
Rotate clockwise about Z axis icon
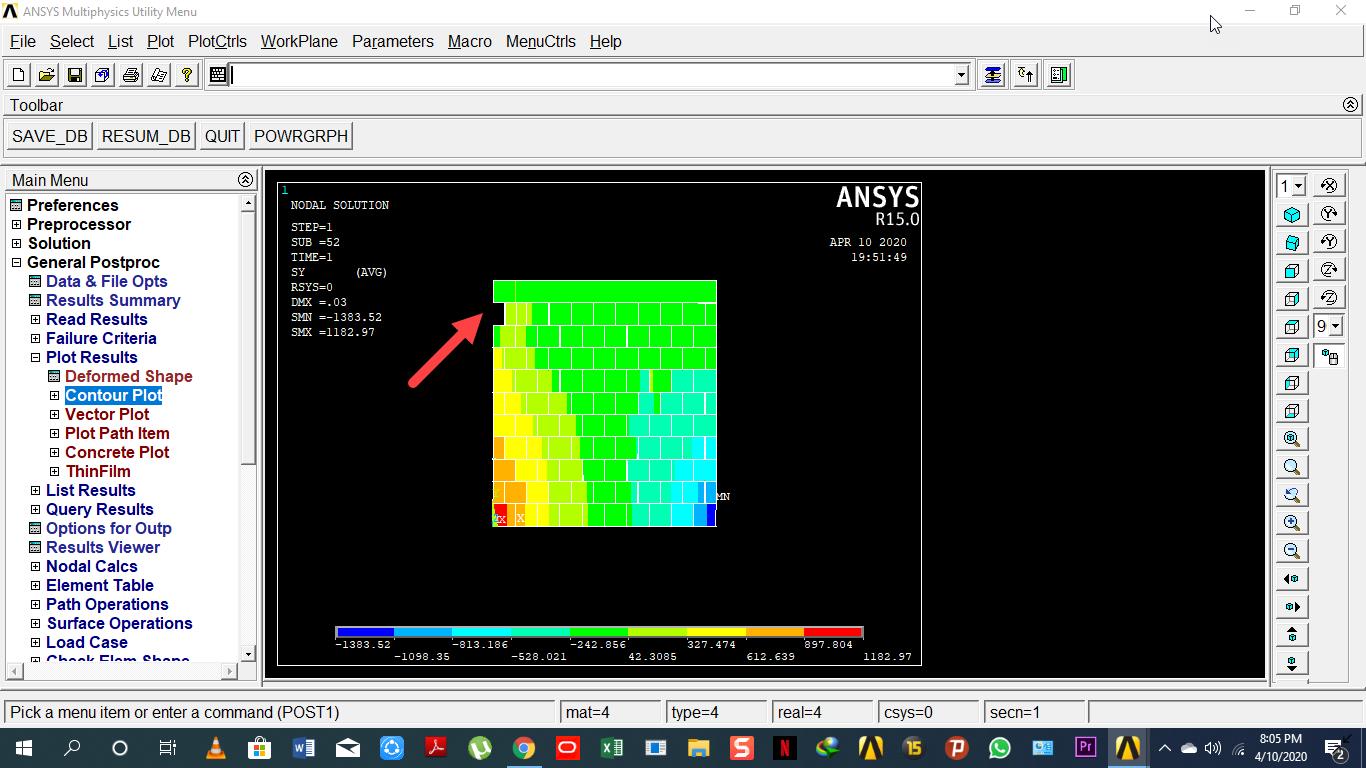pyautogui.click(x=1329, y=269)
